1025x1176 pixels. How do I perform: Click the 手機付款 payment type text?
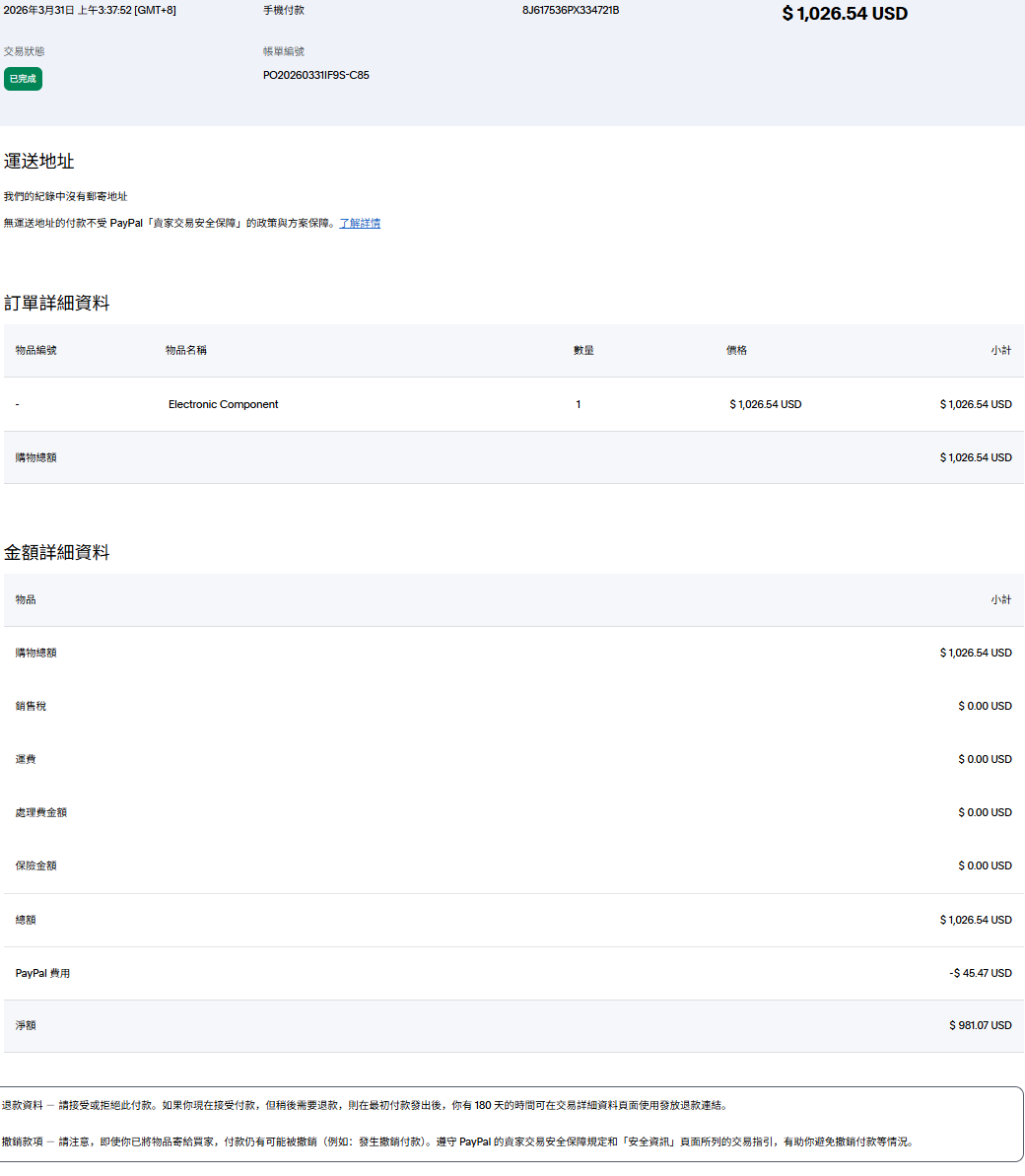coord(284,11)
